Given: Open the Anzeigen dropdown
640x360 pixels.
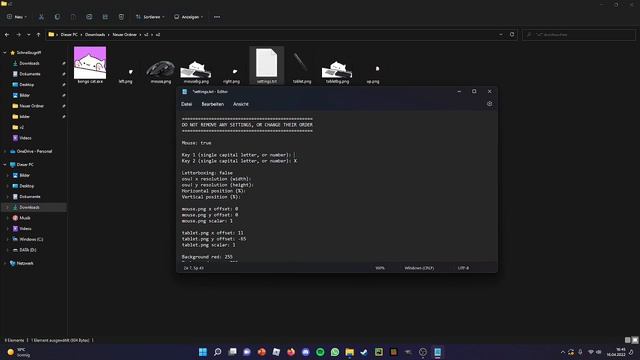Looking at the screenshot, I should [188, 17].
